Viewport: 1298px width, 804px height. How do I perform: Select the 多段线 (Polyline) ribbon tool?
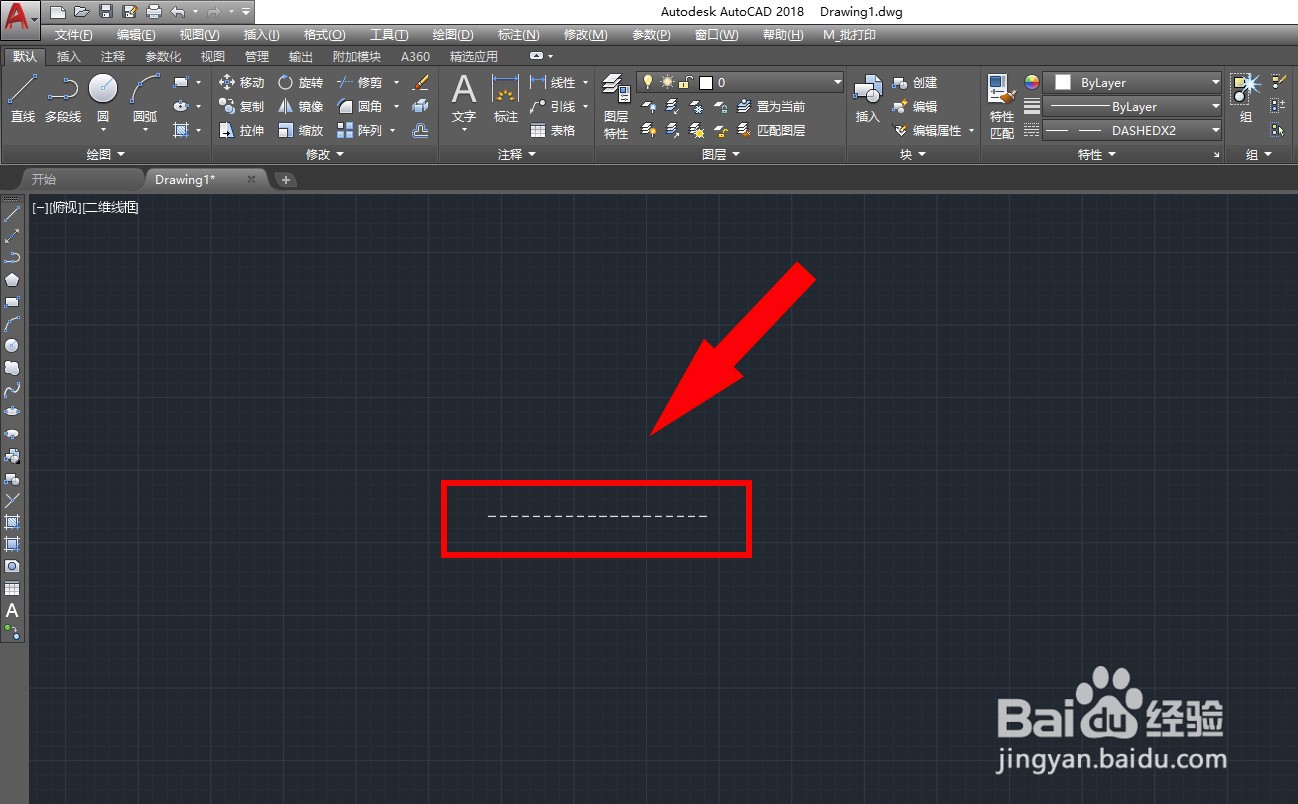[63, 98]
